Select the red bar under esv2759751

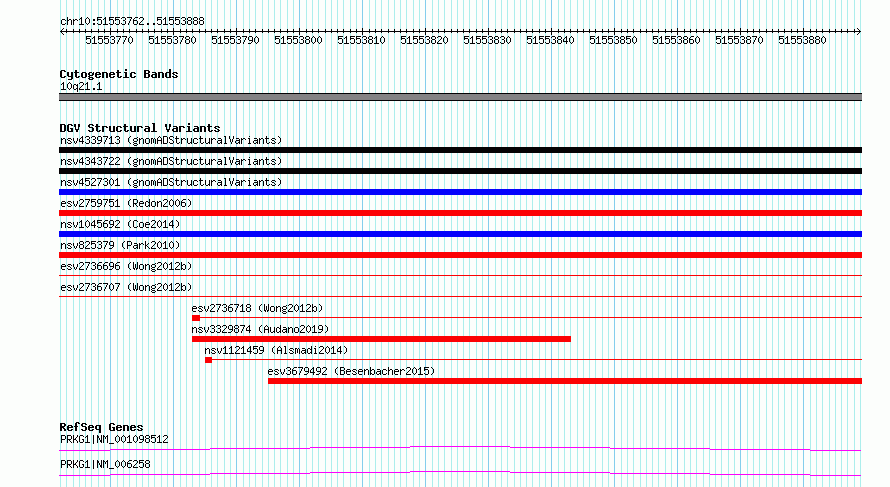(x=460, y=213)
